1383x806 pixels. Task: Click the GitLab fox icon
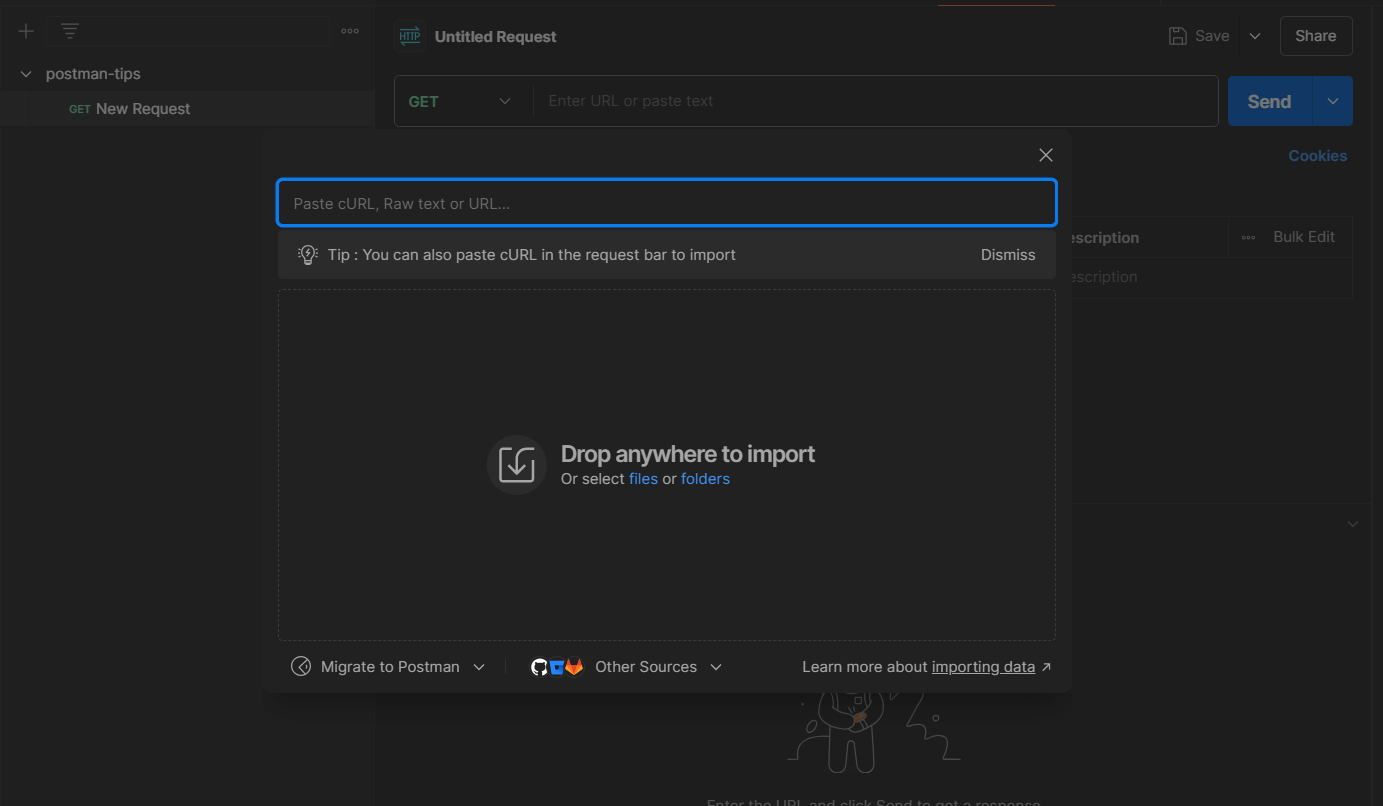tap(574, 667)
